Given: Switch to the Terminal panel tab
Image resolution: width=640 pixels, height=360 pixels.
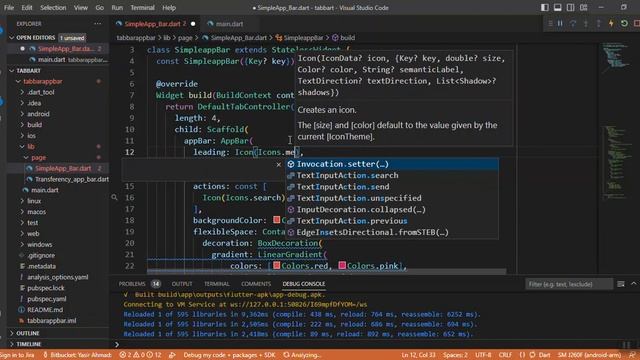Looking at the screenshot, I should pyautogui.click(x=217, y=284).
